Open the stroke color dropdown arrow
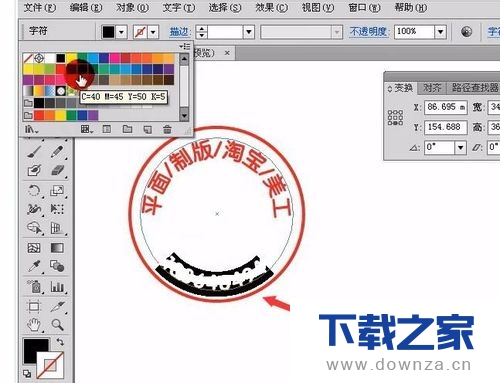The width and height of the screenshot is (500, 383). pyautogui.click(x=153, y=32)
